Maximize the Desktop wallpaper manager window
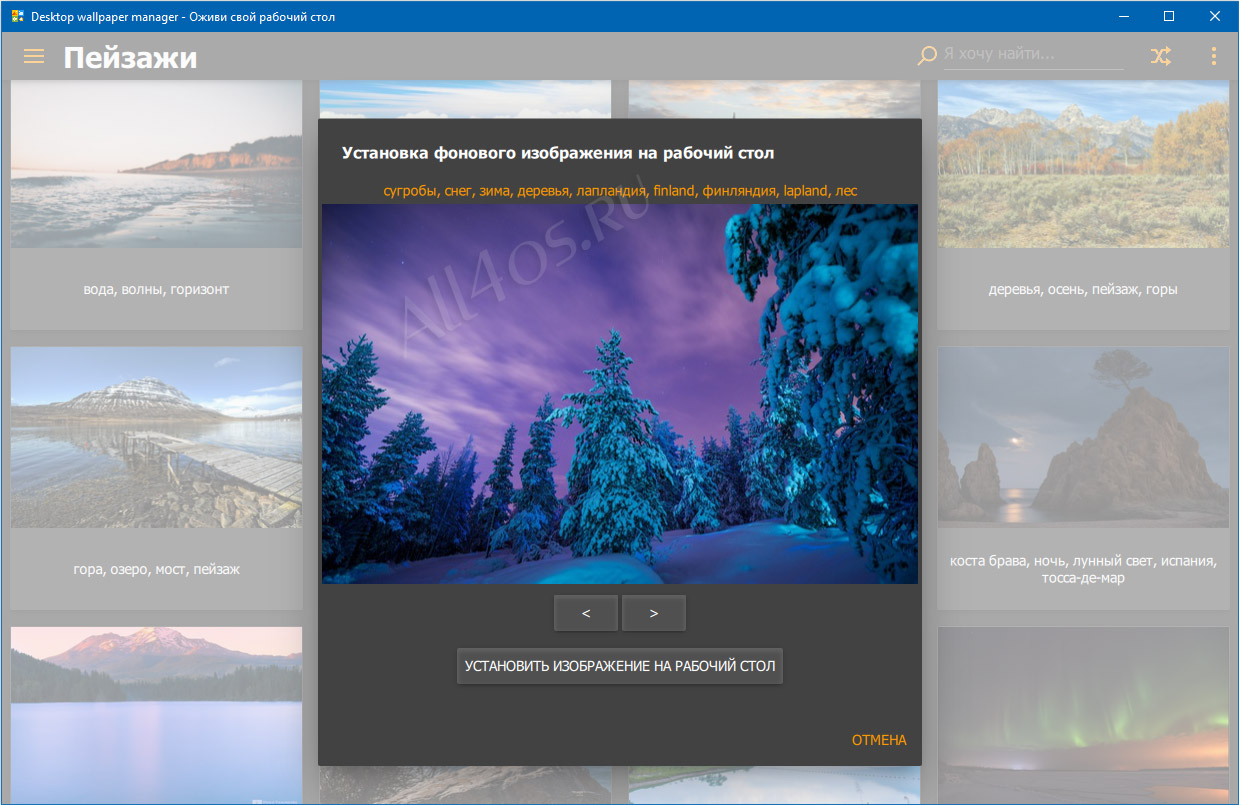Viewport: 1239px width, 805px height. coord(1168,16)
